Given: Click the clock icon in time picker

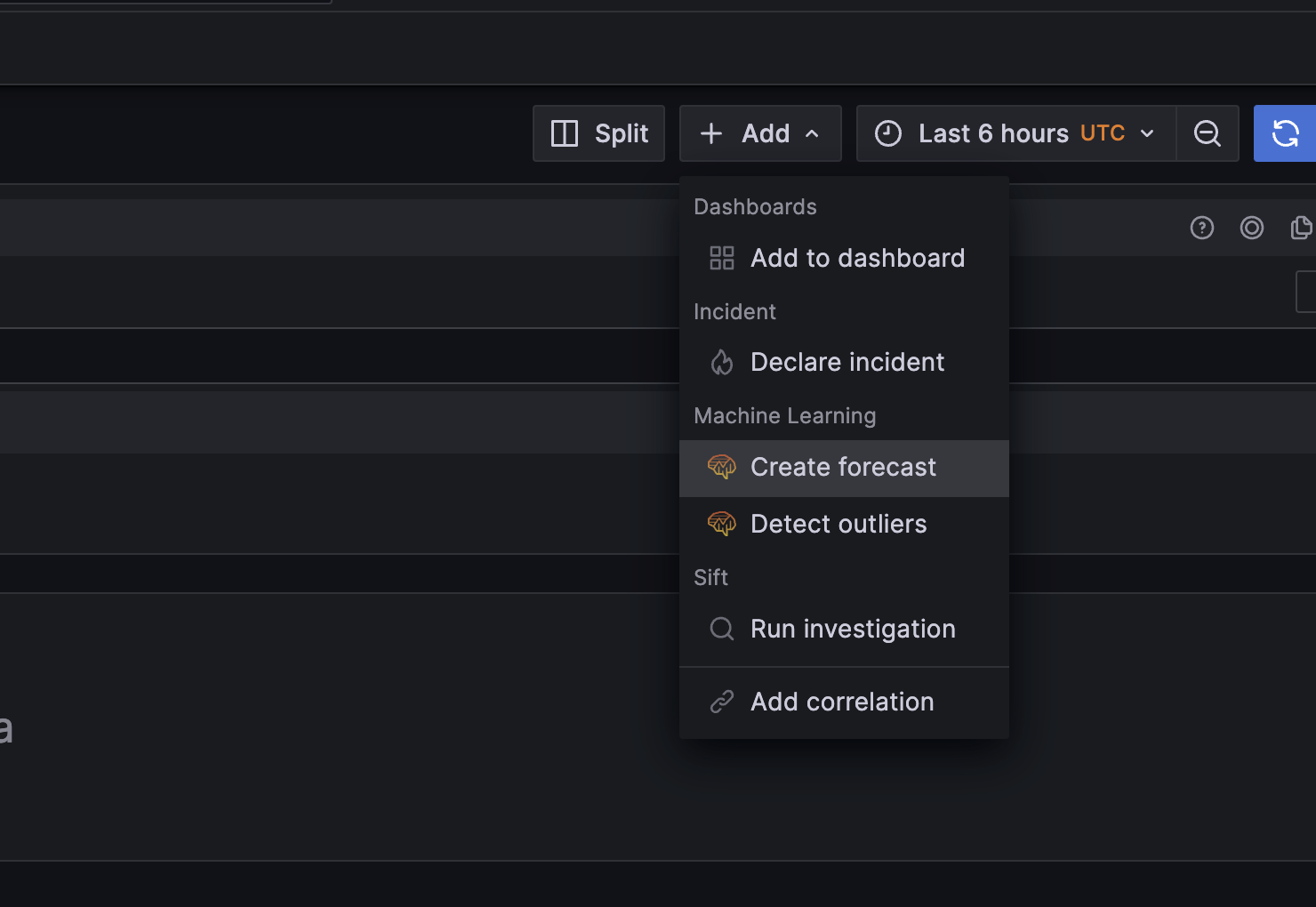Looking at the screenshot, I should click(888, 133).
